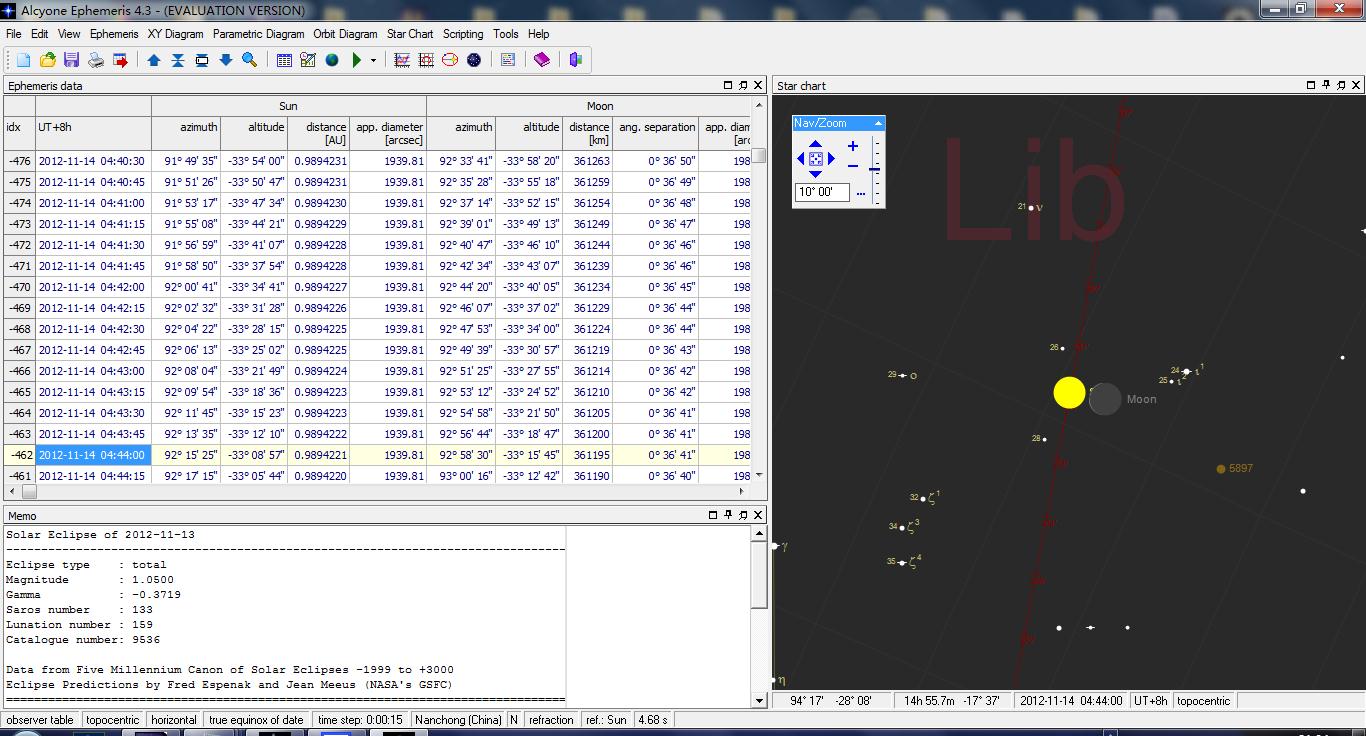Click the yellow Sun disc in star chart
This screenshot has width=1366, height=736.
[1069, 393]
